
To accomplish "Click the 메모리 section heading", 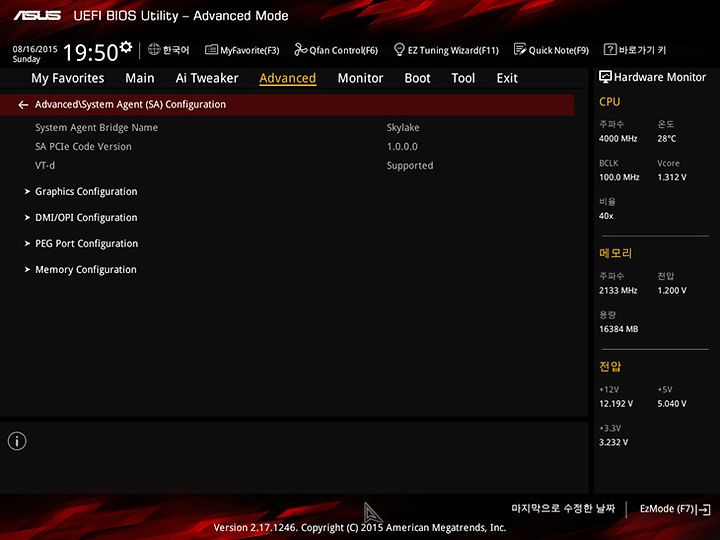I will 616,253.
